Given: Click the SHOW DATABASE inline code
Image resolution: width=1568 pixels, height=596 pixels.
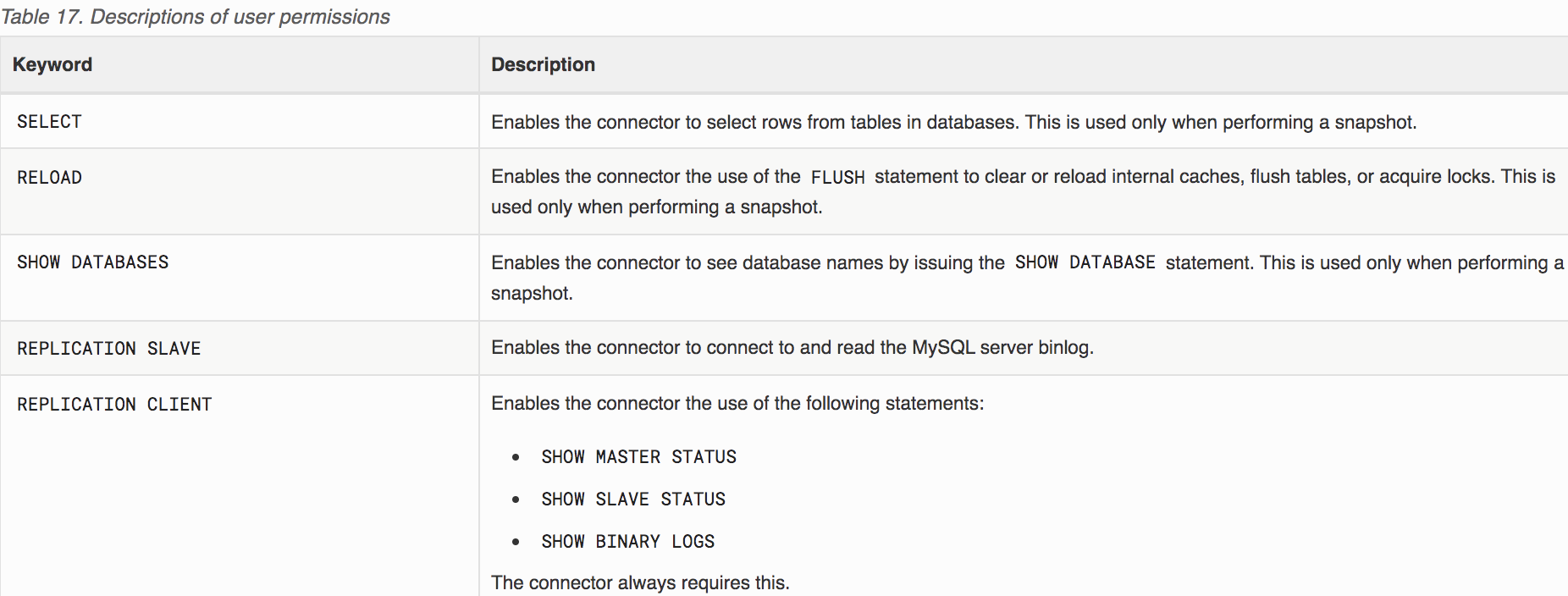Looking at the screenshot, I should 1085,262.
